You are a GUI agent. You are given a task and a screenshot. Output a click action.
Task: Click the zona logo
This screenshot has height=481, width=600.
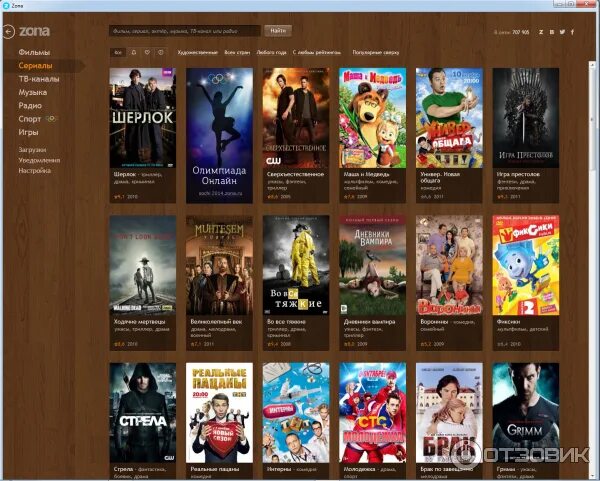pyautogui.click(x=34, y=31)
